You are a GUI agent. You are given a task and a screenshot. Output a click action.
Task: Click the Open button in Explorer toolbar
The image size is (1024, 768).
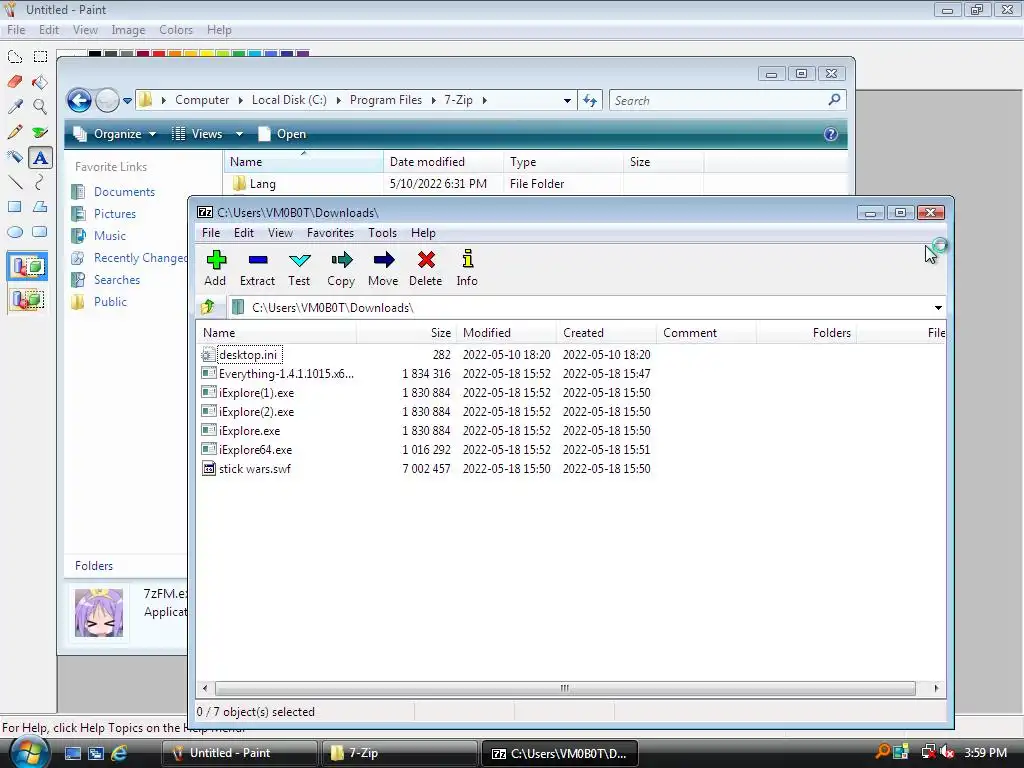282,134
